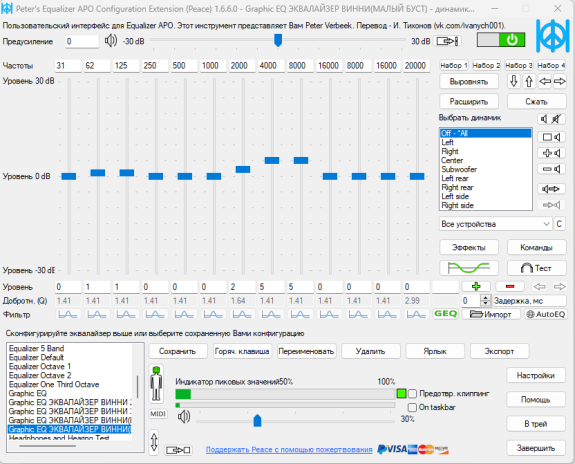Open filter type icon for 4000 Hz band
The width and height of the screenshot is (575, 464).
271,314
